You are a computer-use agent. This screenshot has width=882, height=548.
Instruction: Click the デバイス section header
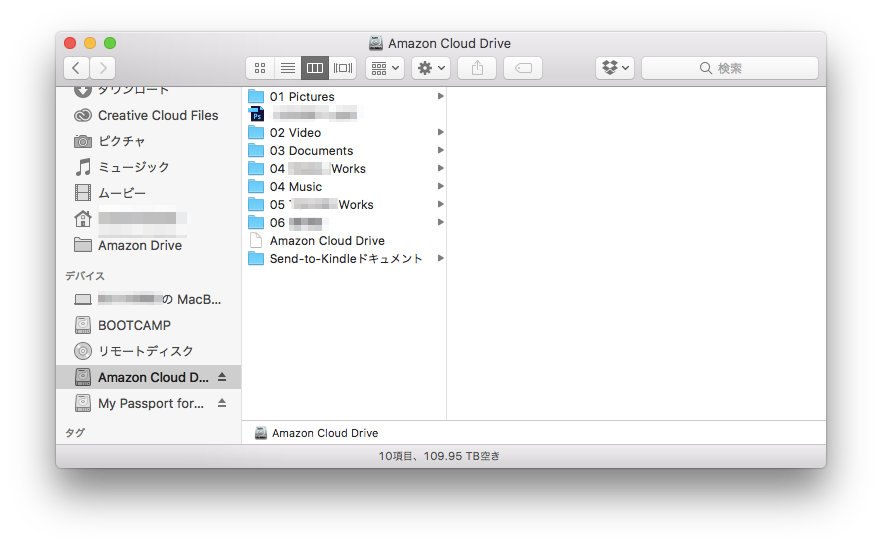pos(84,276)
